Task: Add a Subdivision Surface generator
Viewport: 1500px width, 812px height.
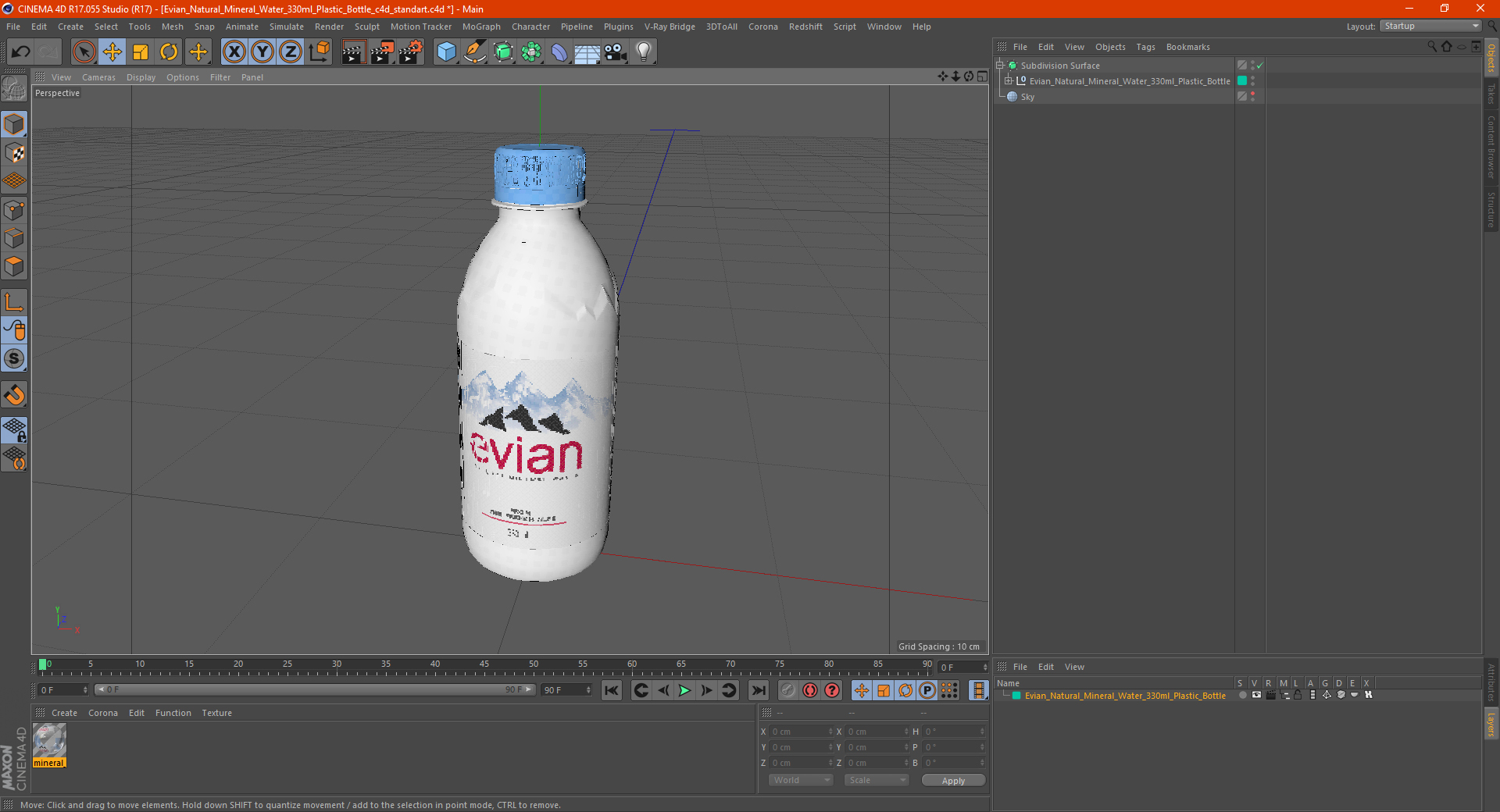Action: (x=503, y=52)
